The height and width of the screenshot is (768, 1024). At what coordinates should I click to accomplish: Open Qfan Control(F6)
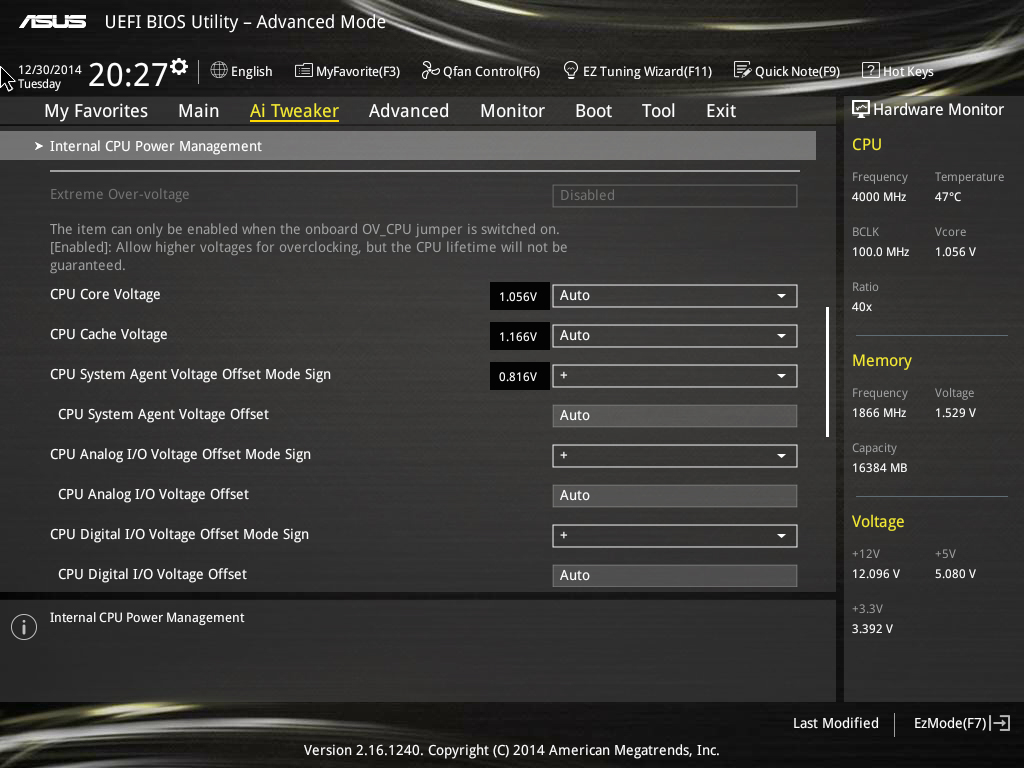tap(481, 71)
